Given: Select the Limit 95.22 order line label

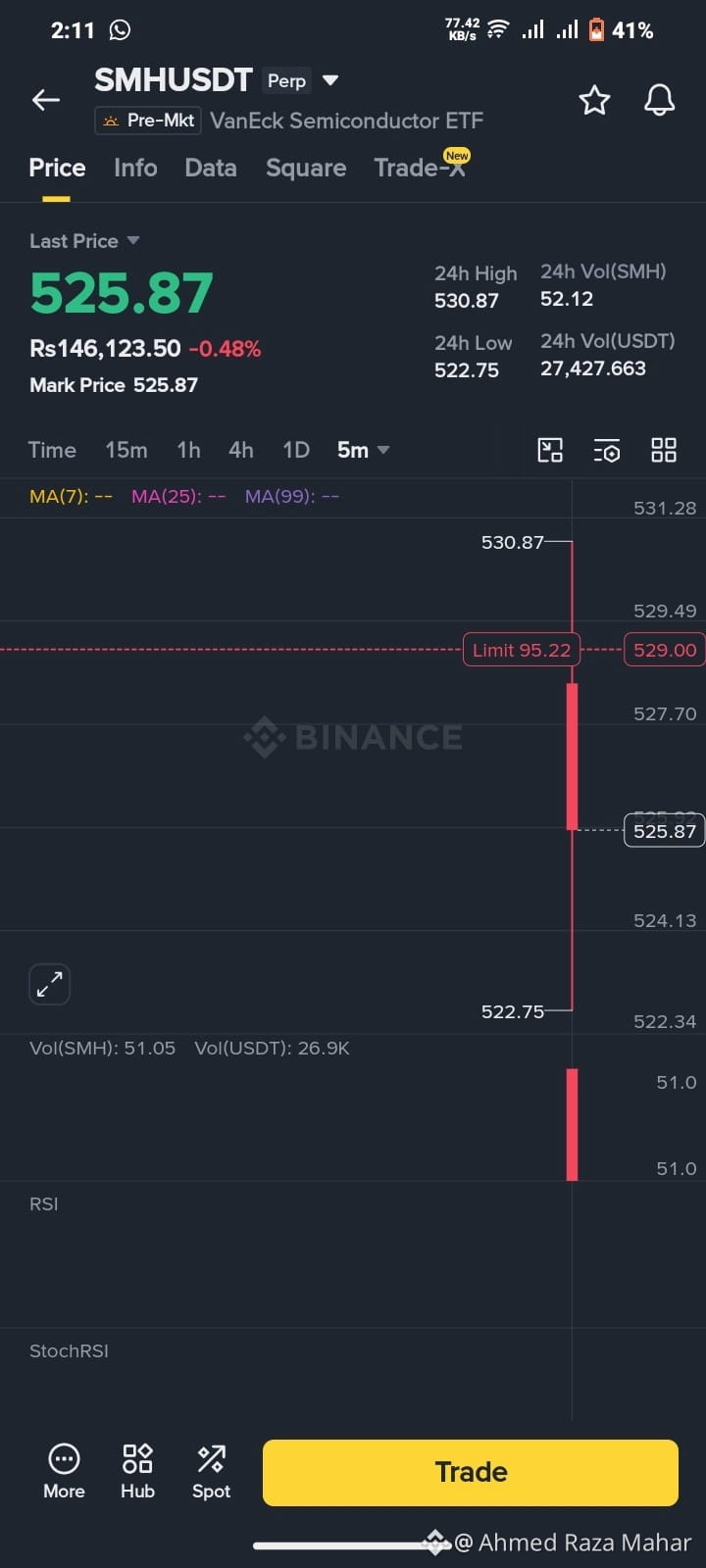Looking at the screenshot, I should tap(522, 650).
